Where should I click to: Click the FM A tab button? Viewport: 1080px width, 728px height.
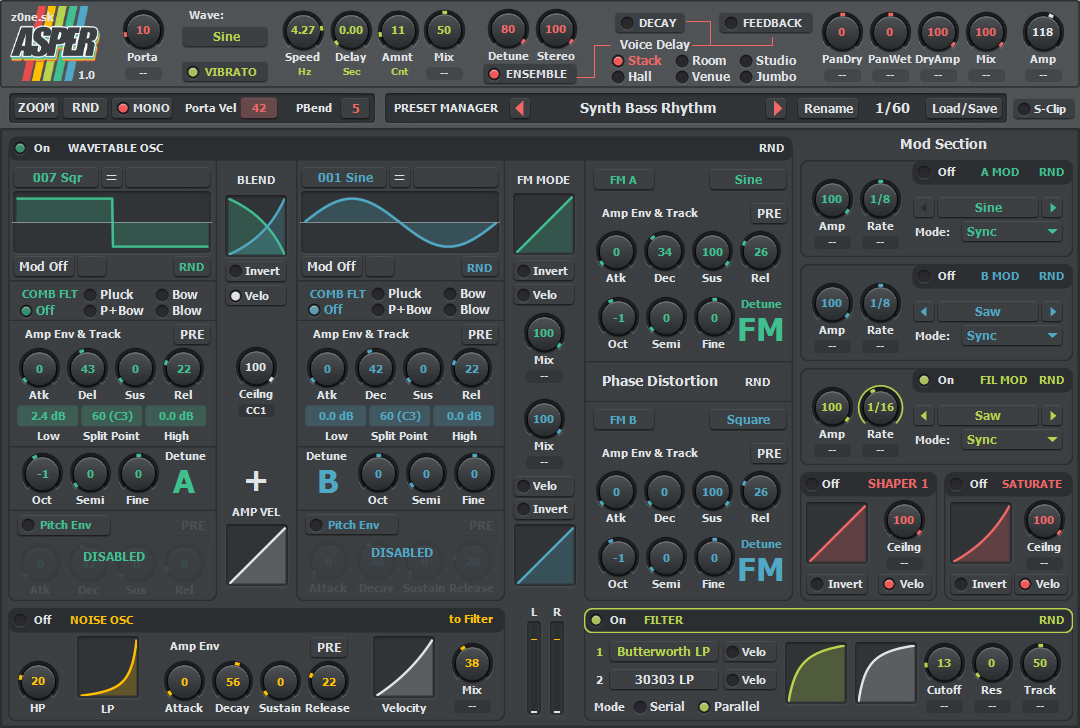pyautogui.click(x=623, y=180)
